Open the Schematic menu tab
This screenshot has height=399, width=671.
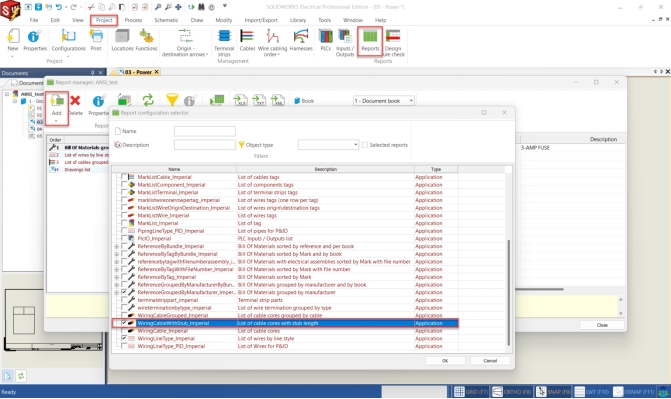click(x=166, y=20)
